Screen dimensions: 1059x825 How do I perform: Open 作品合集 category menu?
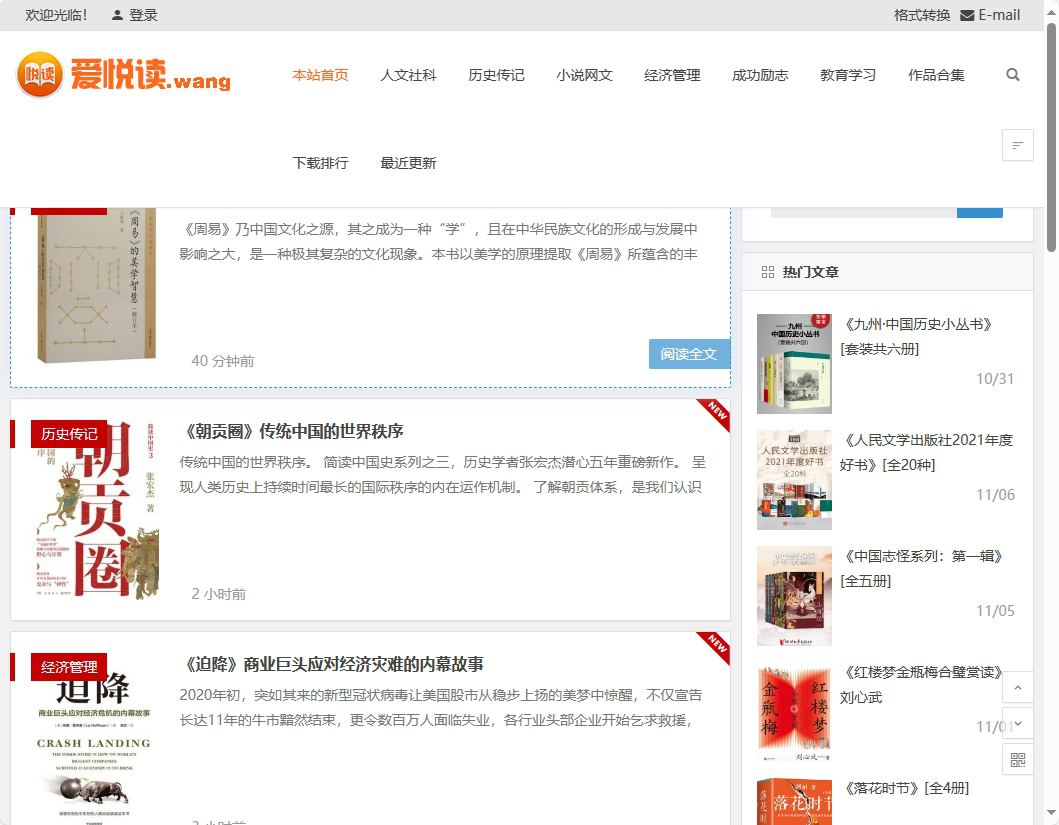tap(936, 75)
